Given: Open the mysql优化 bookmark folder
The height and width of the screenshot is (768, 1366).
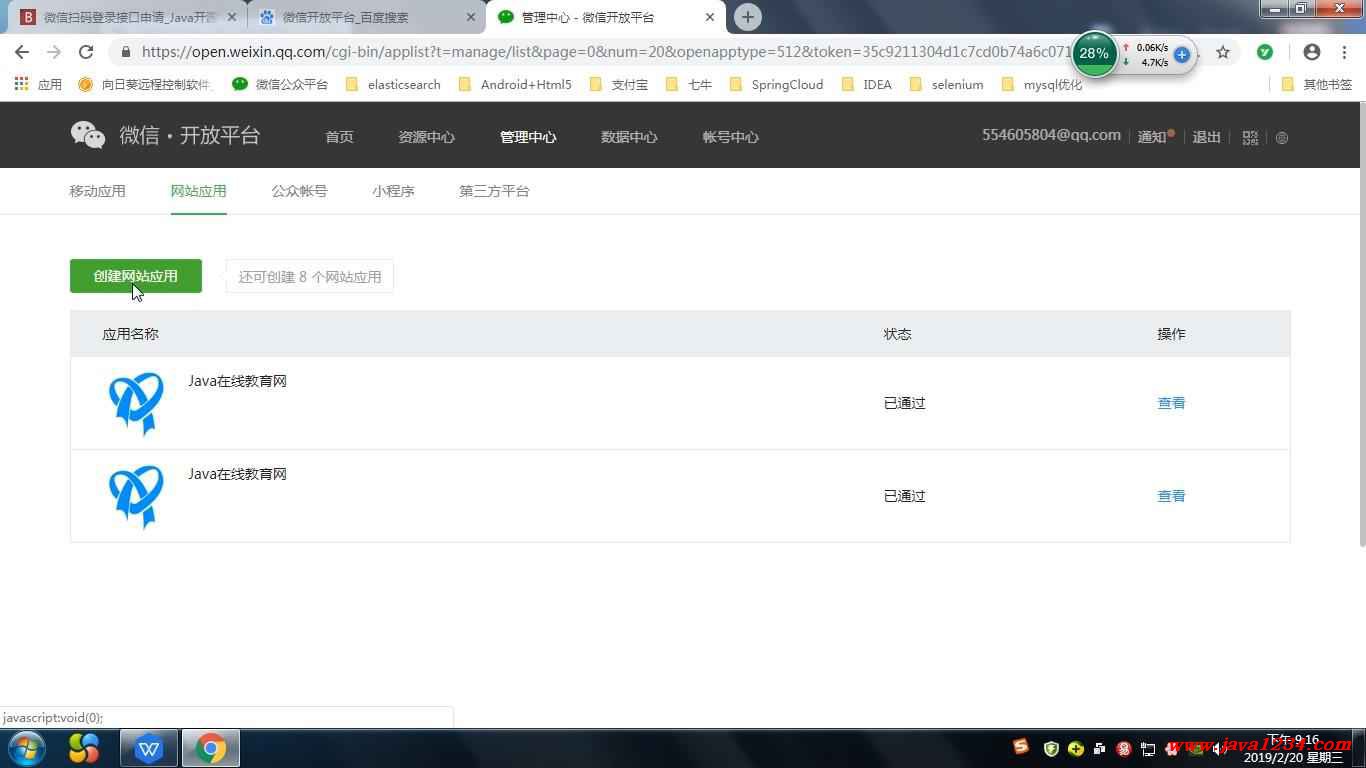Looking at the screenshot, I should point(1041,84).
